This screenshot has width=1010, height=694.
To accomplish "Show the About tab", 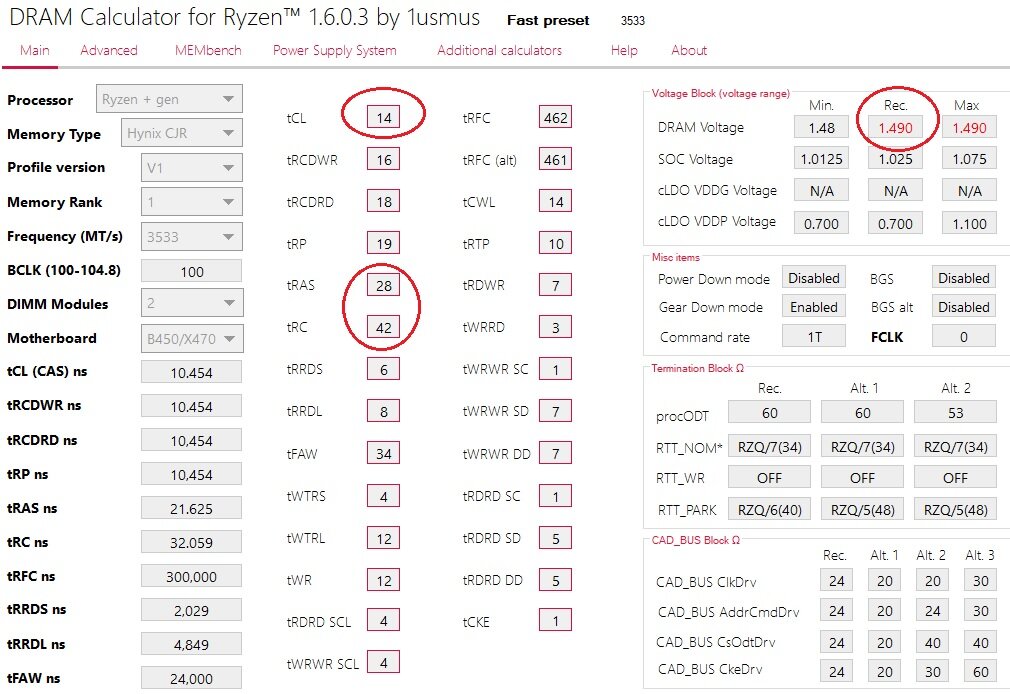I will click(689, 50).
